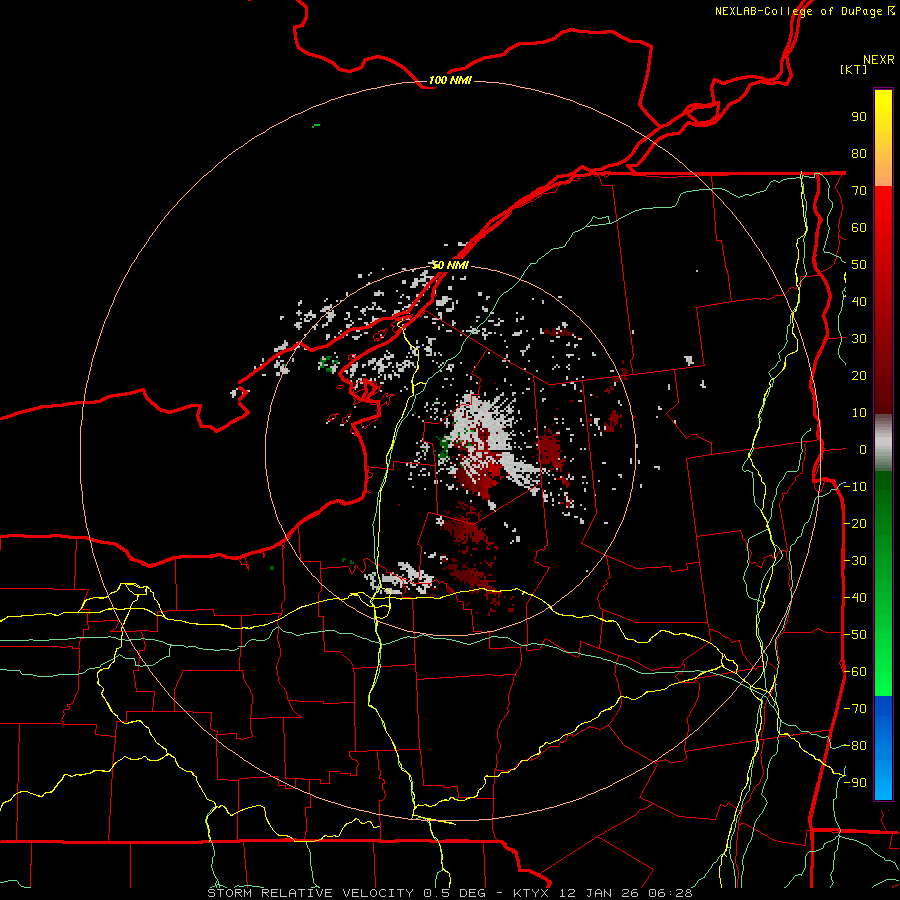Click the -60 value on the velocity scale

pyautogui.click(x=855, y=672)
